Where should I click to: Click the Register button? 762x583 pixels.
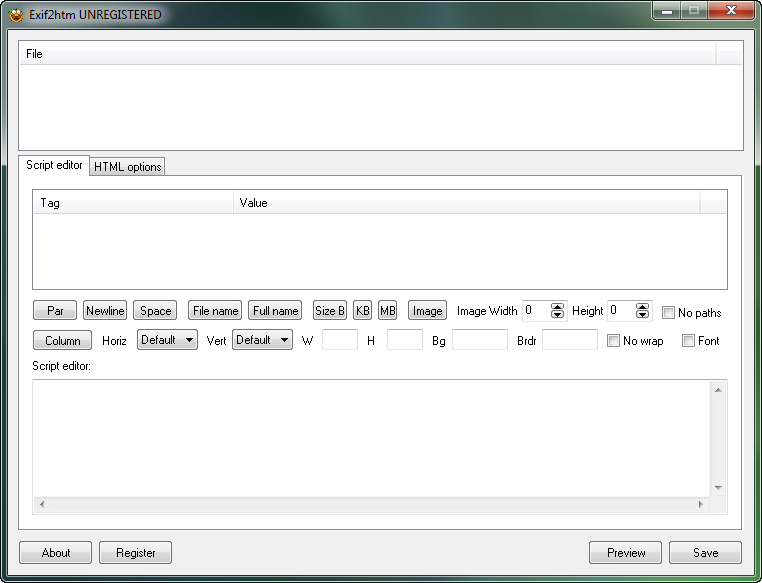click(136, 552)
